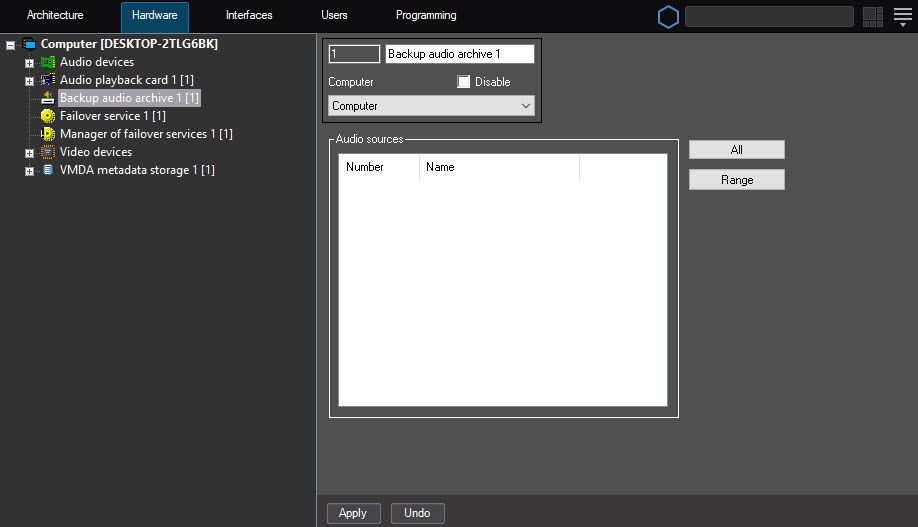Switch to the Architecture tab
Screen dimensions: 918x527
click(x=55, y=16)
